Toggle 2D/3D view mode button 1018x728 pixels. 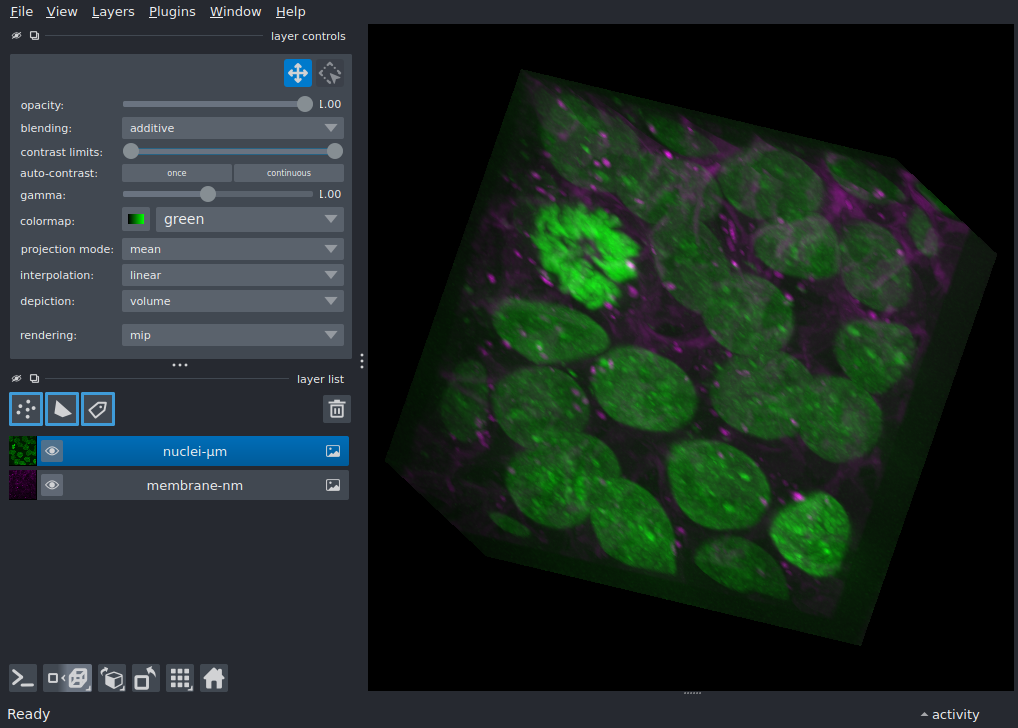click(x=68, y=678)
